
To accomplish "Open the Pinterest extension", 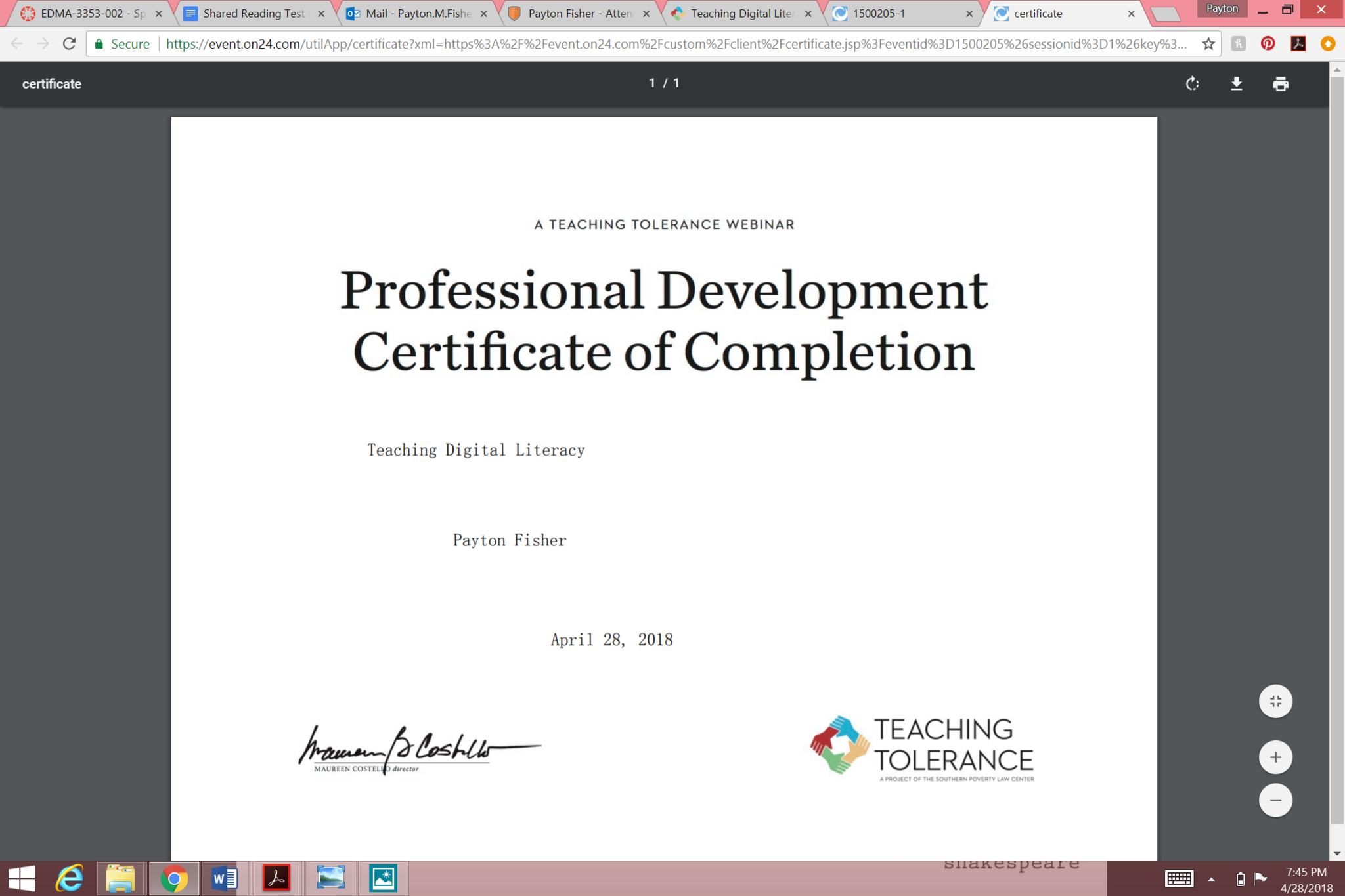I will click(x=1268, y=44).
